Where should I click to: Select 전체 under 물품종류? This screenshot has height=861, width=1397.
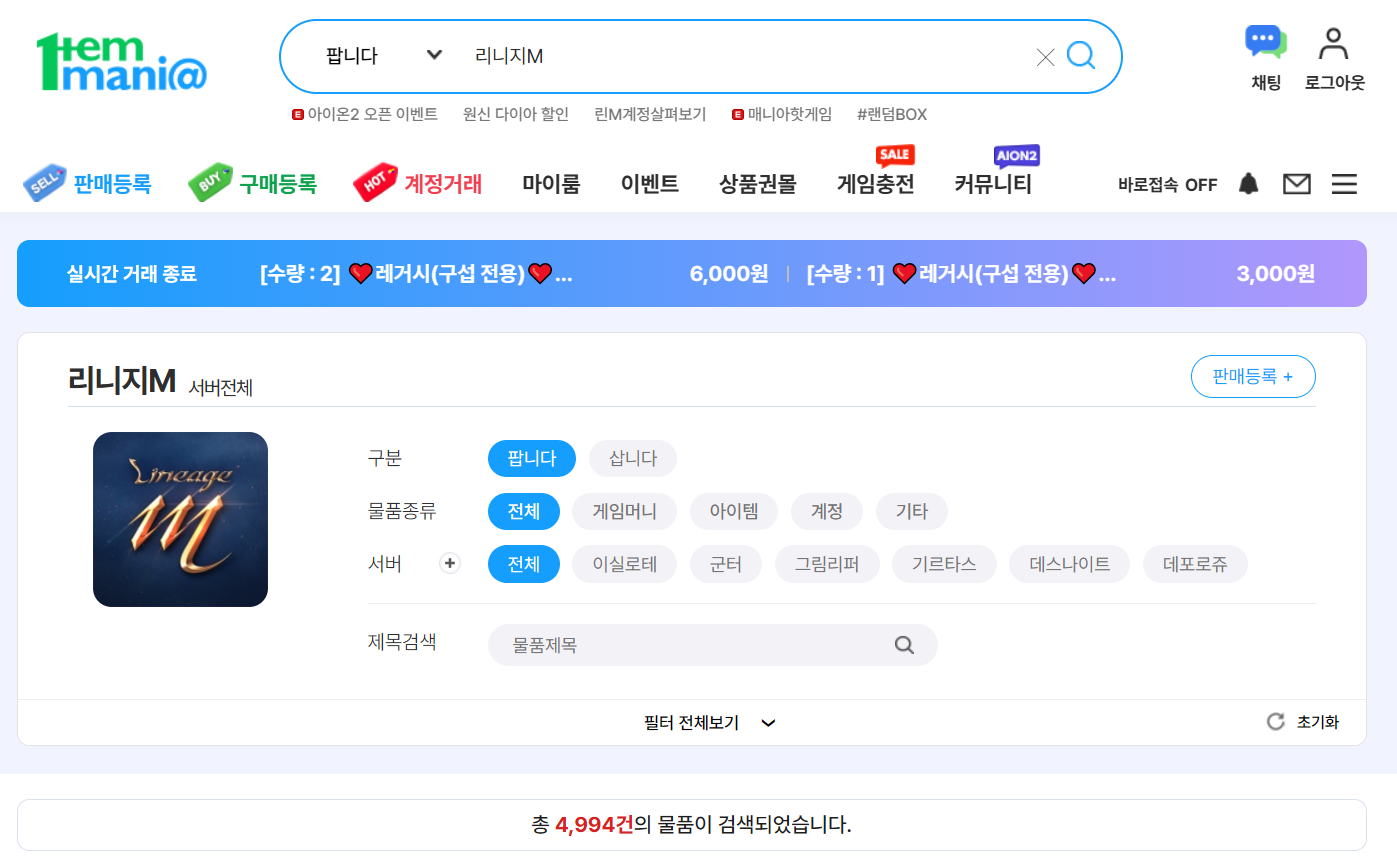[x=524, y=512]
